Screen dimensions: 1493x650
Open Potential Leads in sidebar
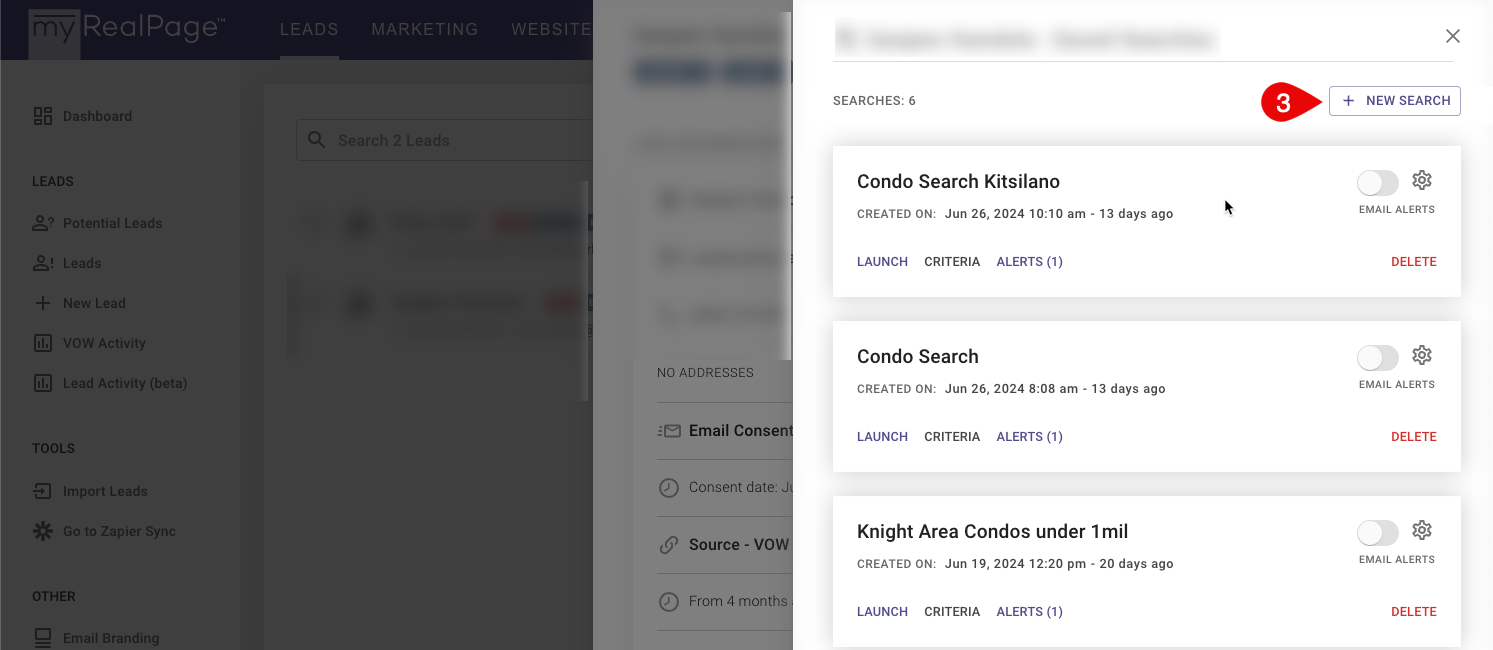click(112, 223)
